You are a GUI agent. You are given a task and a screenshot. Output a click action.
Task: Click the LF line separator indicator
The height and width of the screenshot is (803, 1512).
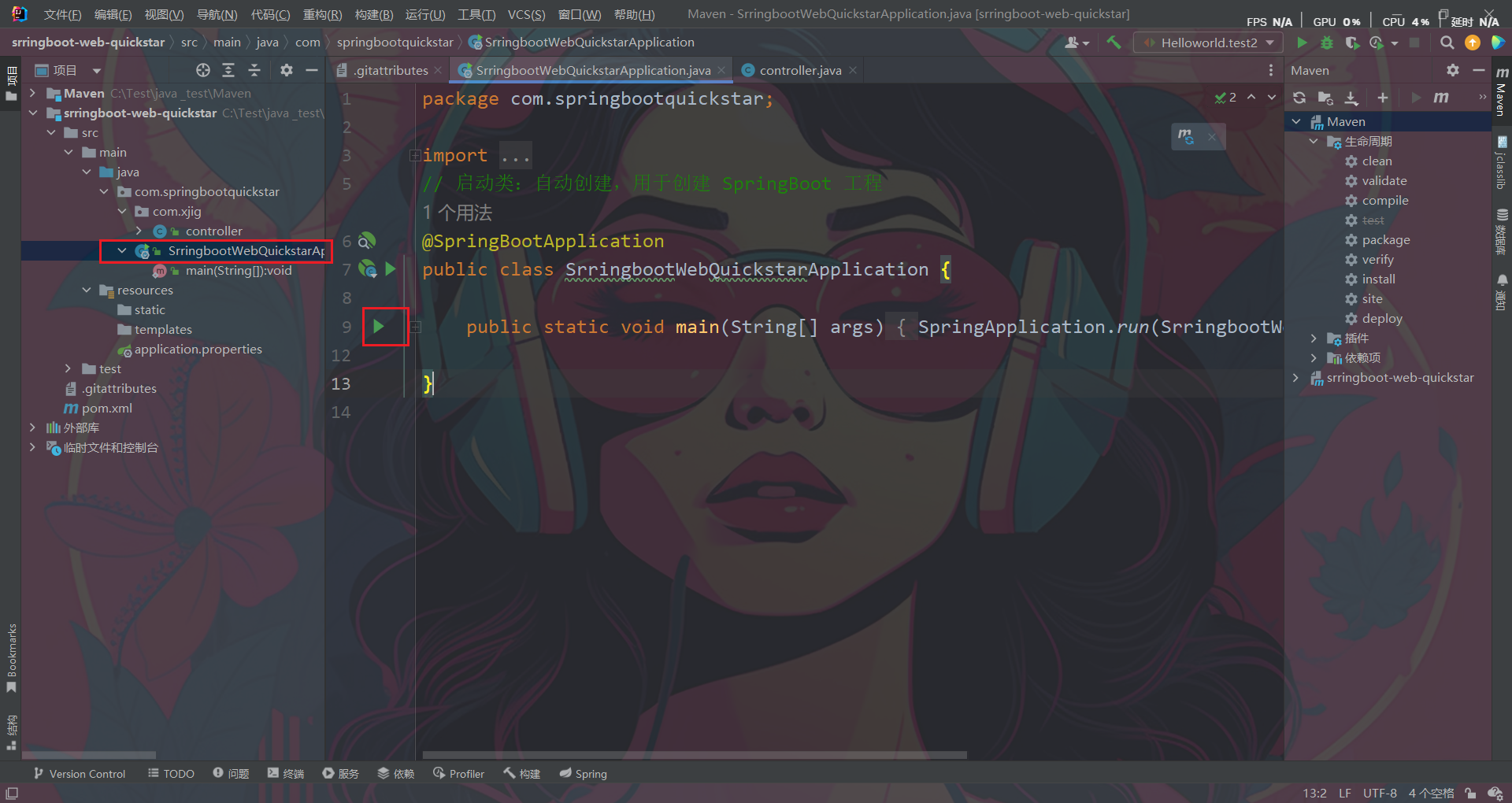pos(1345,793)
